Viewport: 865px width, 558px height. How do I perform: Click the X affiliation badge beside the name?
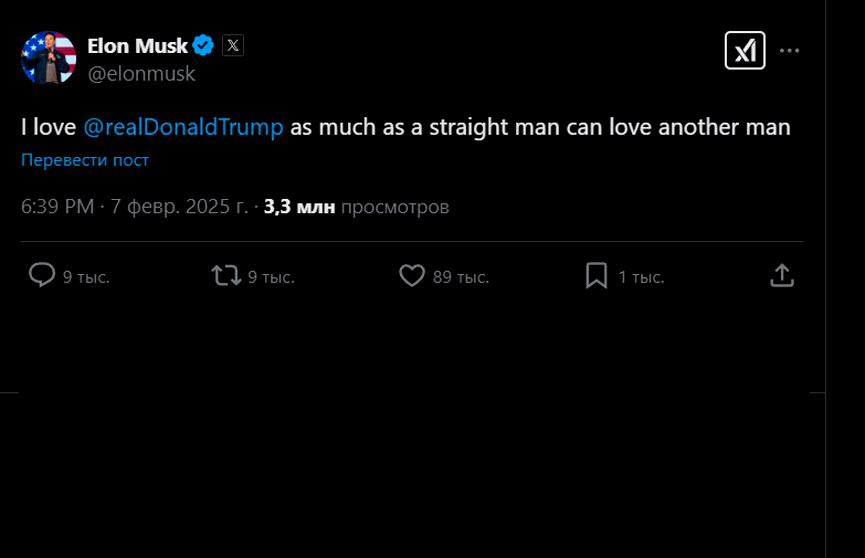point(233,45)
